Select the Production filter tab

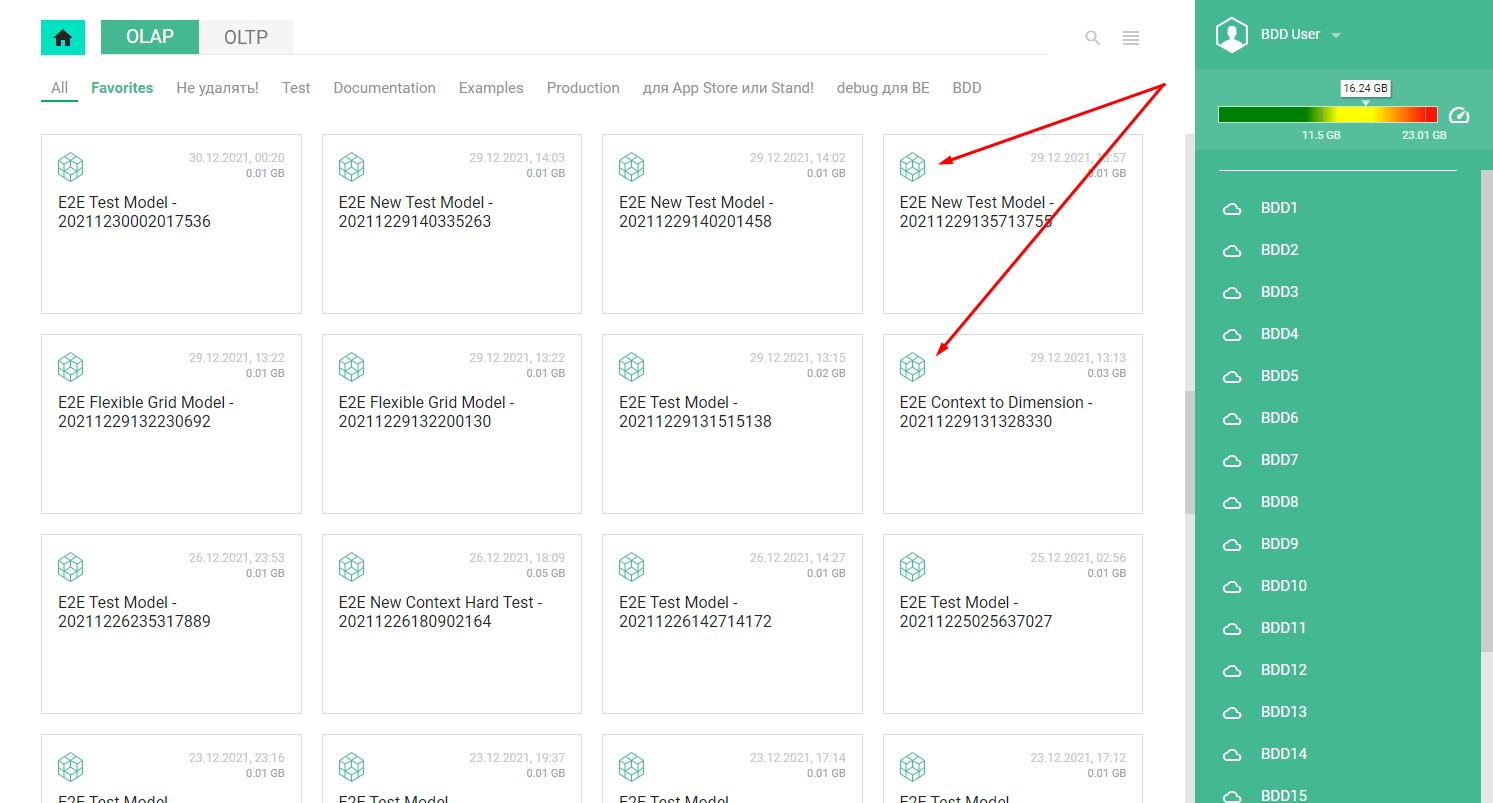tap(583, 88)
